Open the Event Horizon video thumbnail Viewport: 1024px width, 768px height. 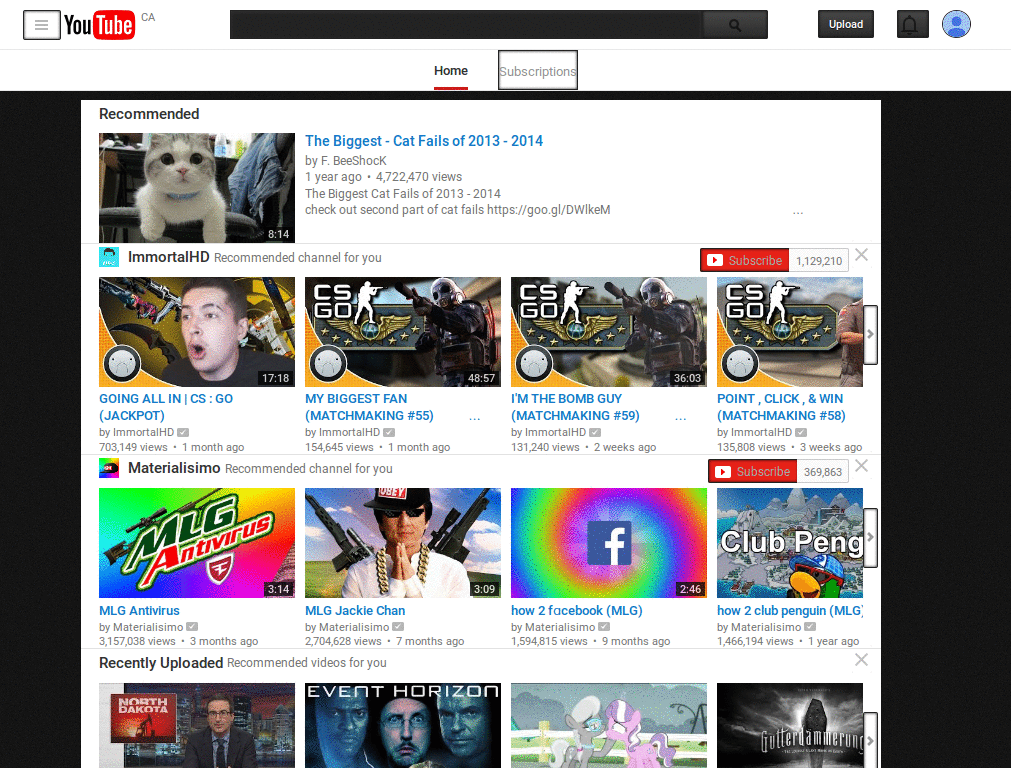pyautogui.click(x=403, y=726)
